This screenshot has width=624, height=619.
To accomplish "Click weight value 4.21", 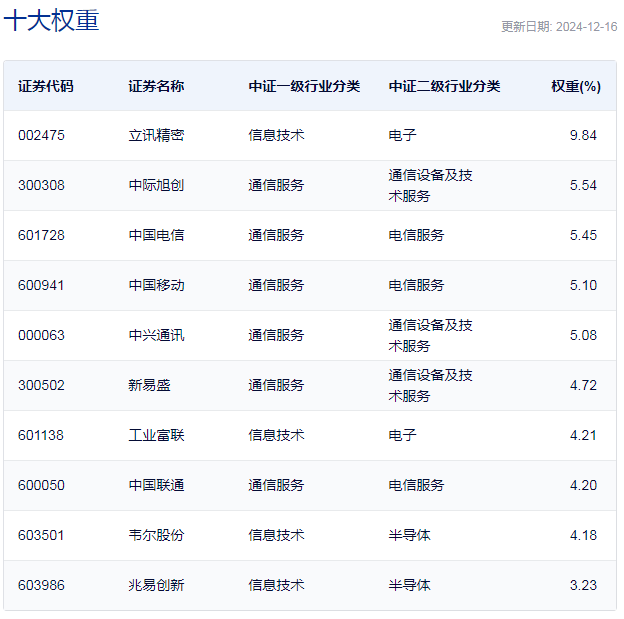I will click(583, 435).
